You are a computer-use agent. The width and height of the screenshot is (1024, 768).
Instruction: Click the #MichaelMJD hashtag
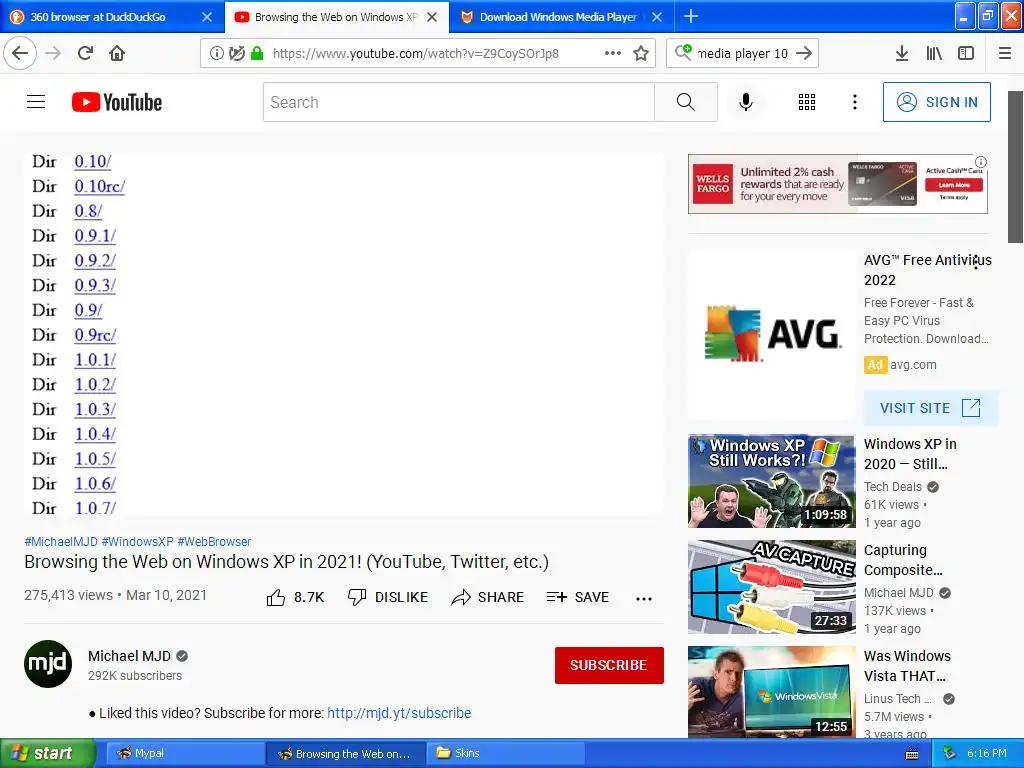pyautogui.click(x=61, y=541)
